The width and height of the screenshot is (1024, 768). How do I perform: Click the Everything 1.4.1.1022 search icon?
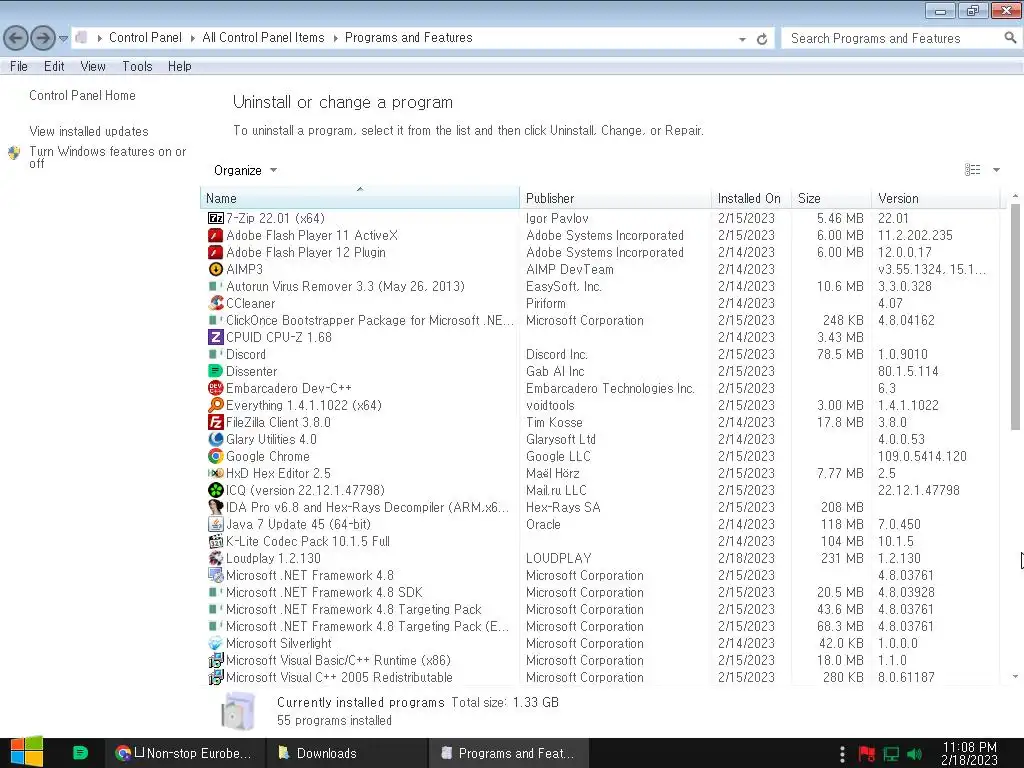point(216,405)
